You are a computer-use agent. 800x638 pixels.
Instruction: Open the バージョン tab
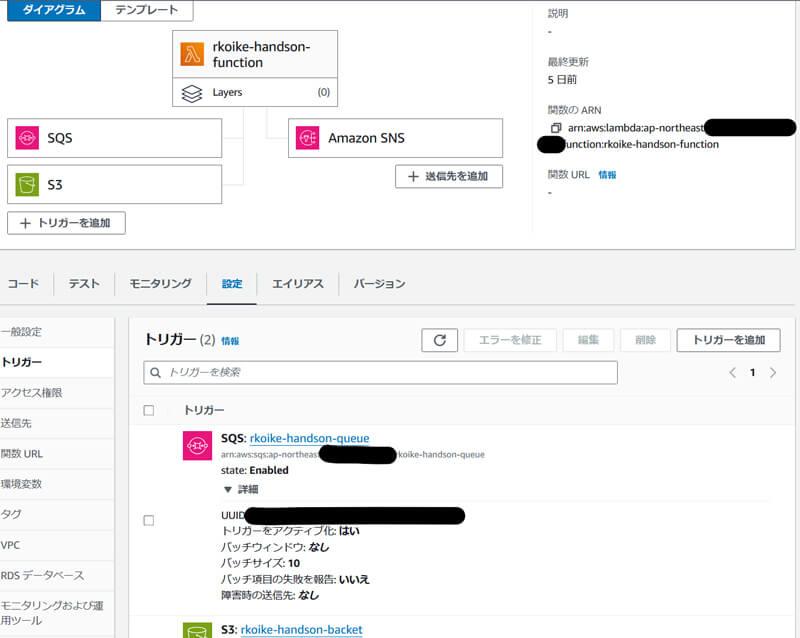click(x=379, y=284)
